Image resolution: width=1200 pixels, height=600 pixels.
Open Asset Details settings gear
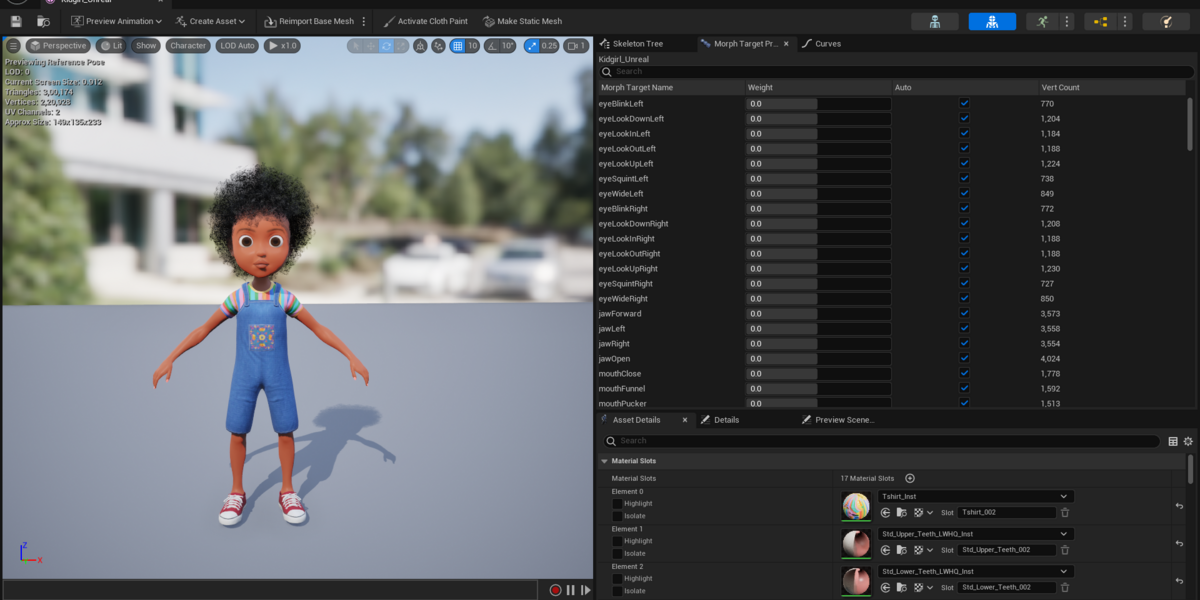tap(1188, 441)
